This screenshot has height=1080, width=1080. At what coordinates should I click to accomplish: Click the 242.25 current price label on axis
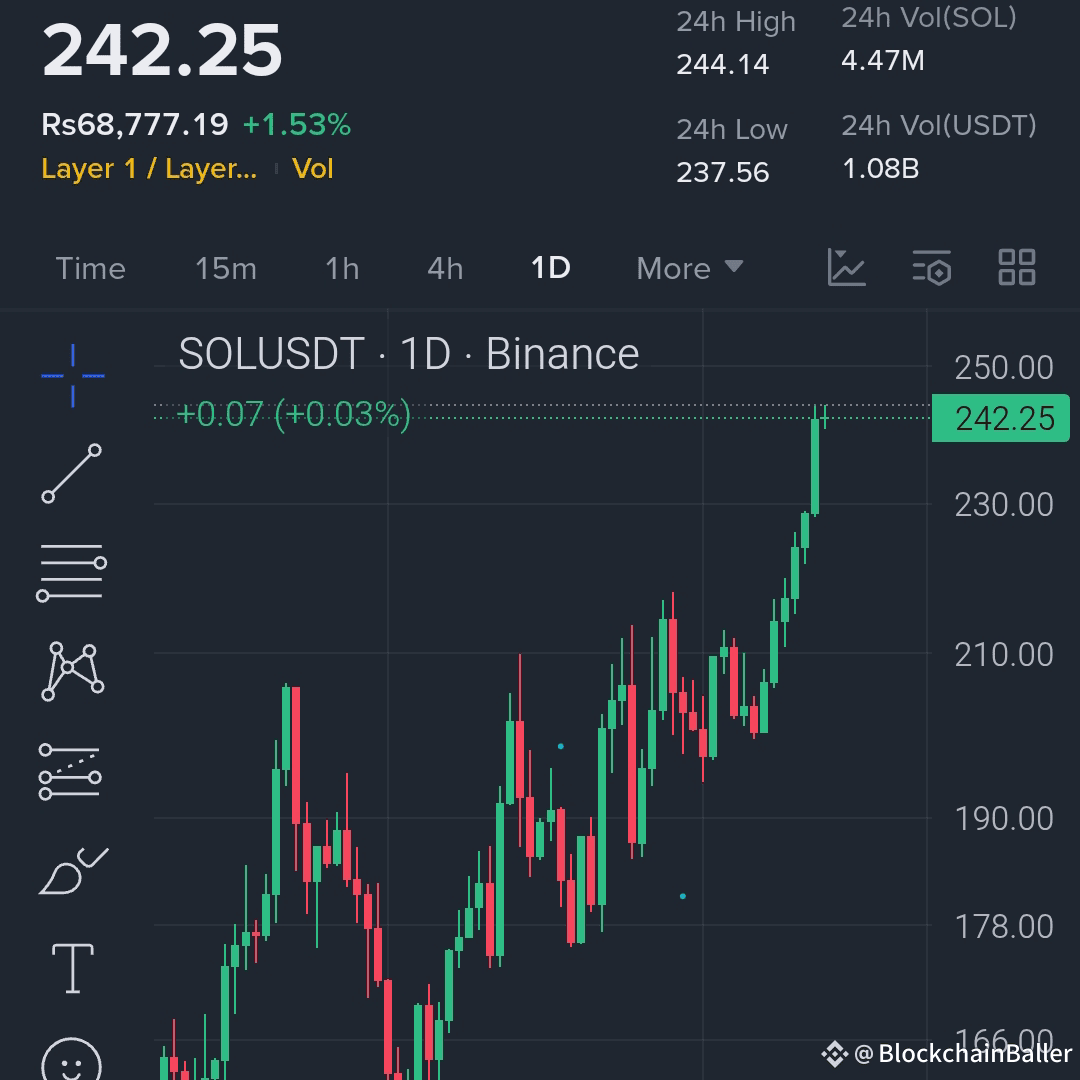(x=1001, y=418)
